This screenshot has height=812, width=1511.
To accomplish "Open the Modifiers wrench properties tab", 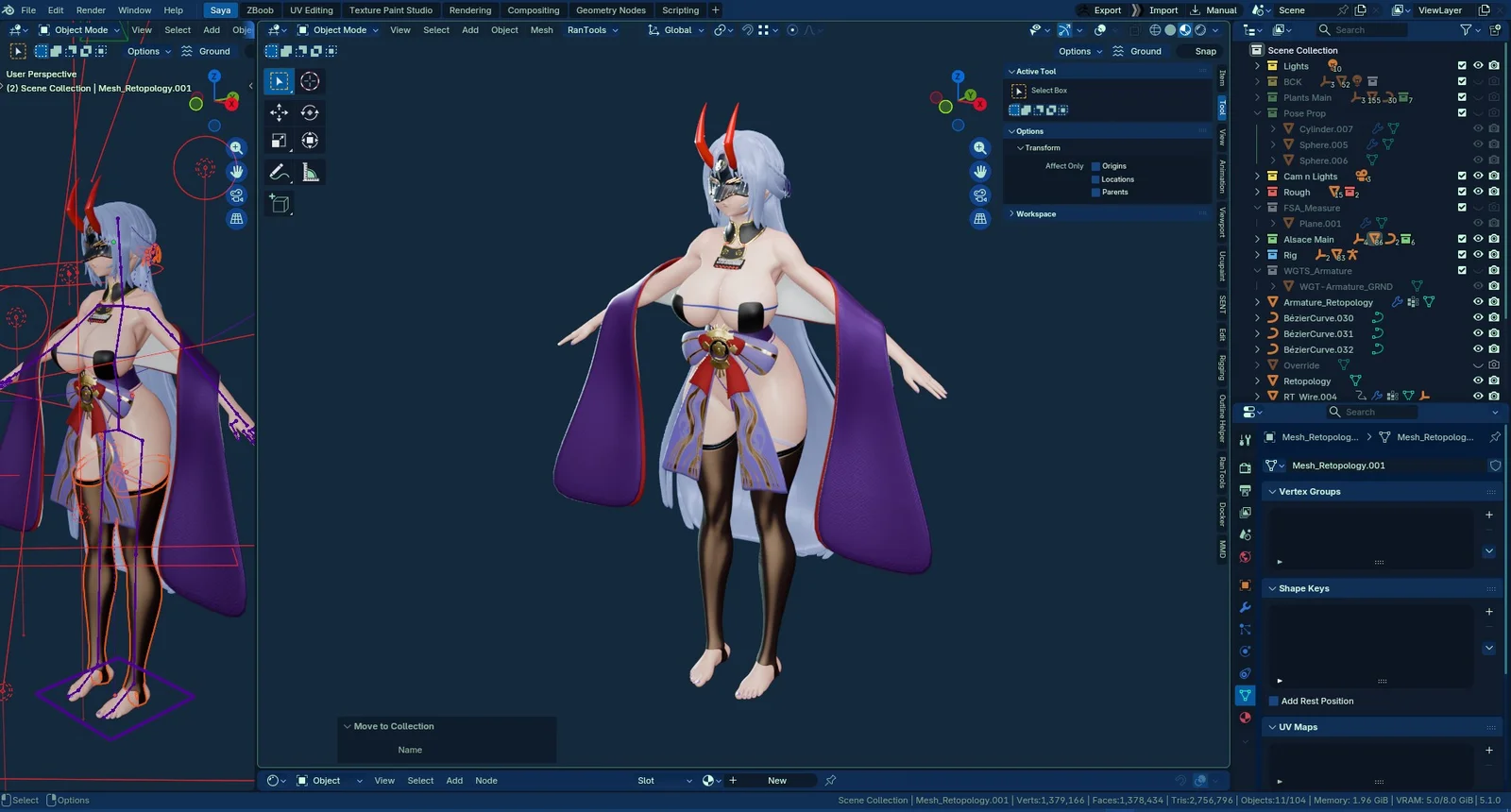I will 1245,607.
